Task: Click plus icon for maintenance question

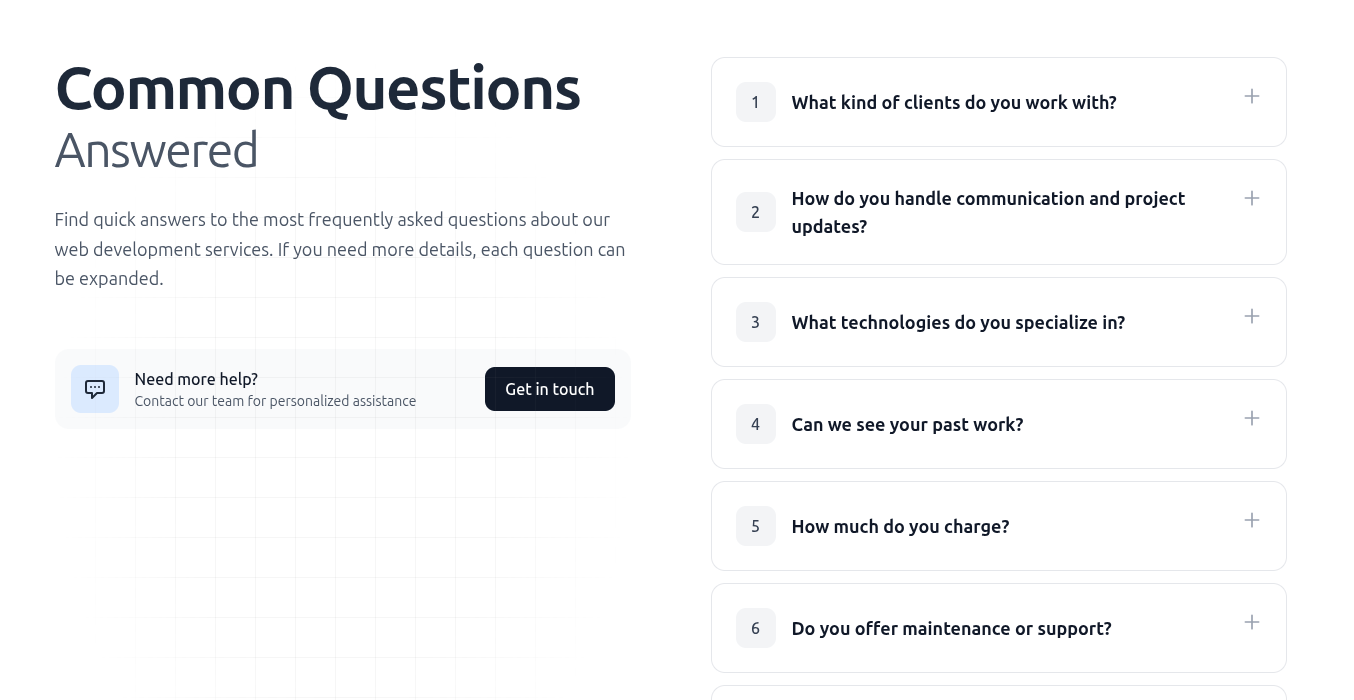Action: 1251,622
